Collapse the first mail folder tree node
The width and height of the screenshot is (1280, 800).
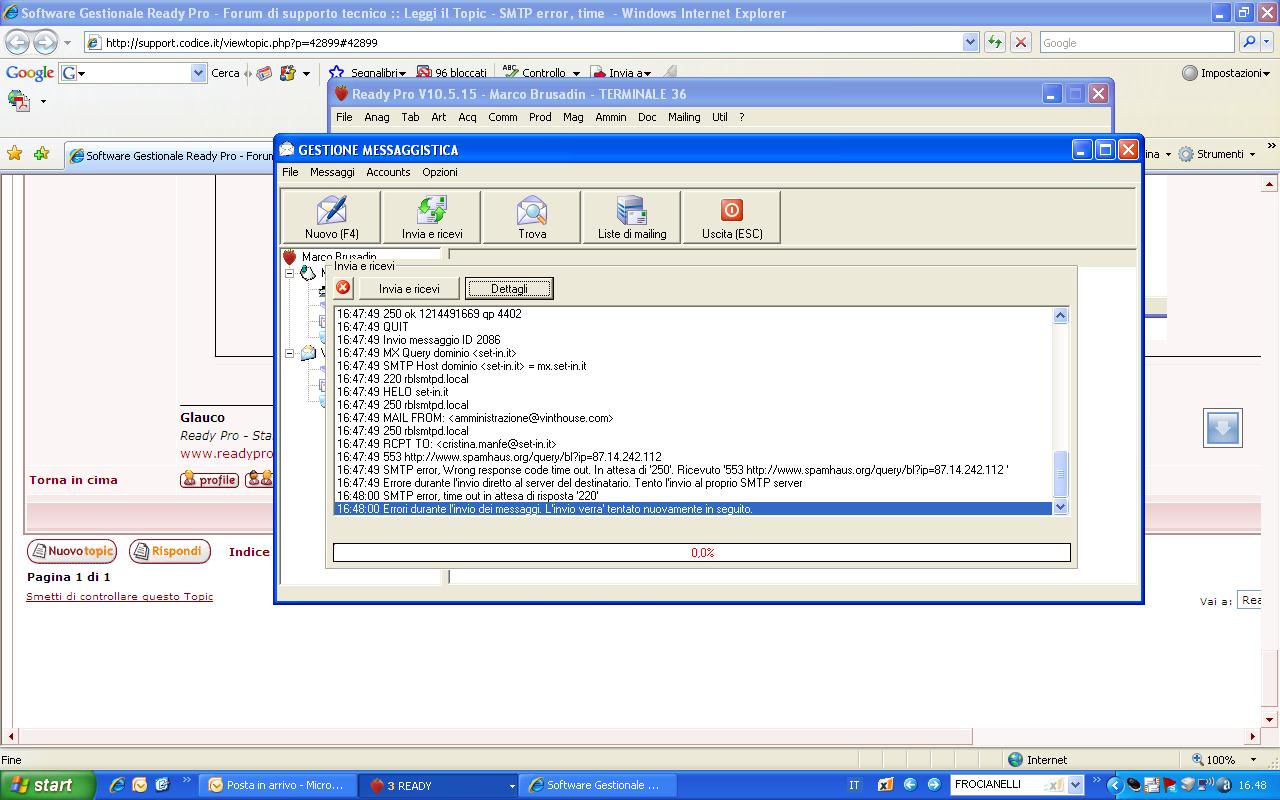click(290, 273)
